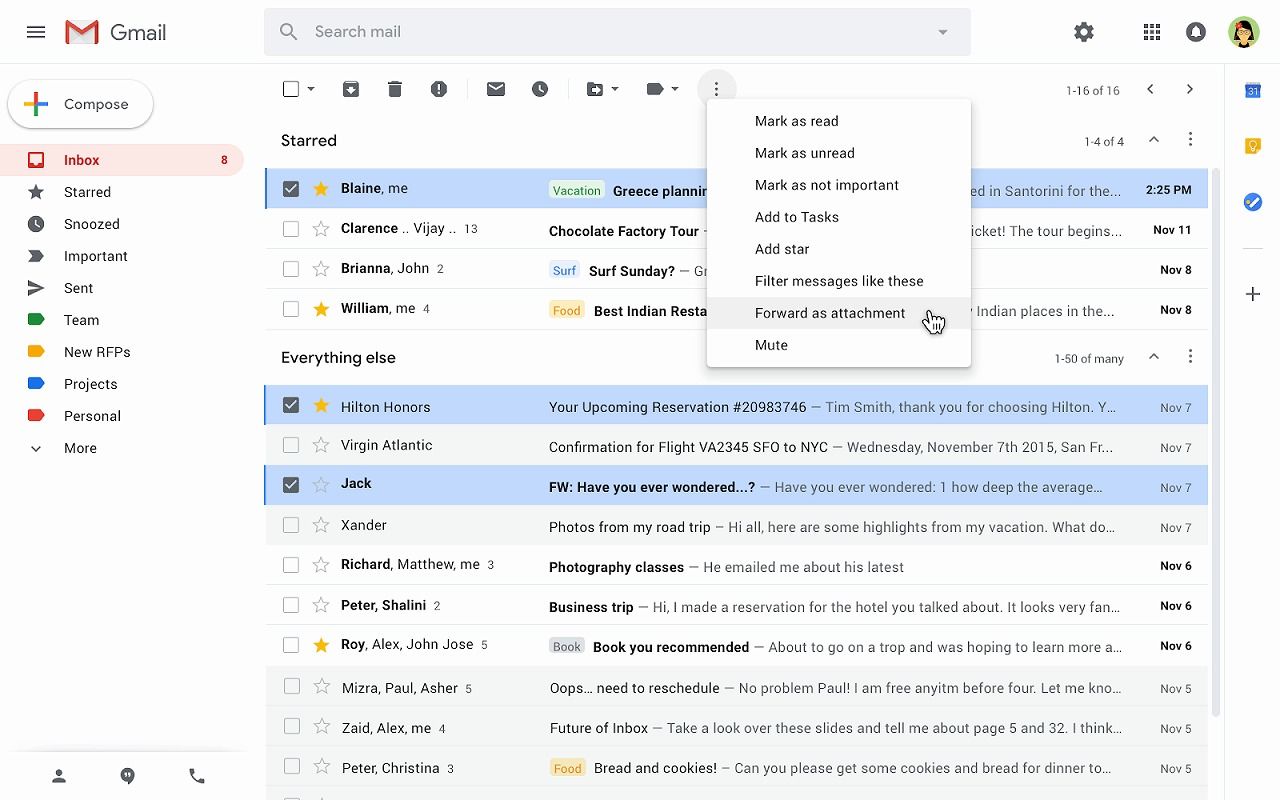Click the search magnifier icon
The height and width of the screenshot is (800, 1280).
289,32
